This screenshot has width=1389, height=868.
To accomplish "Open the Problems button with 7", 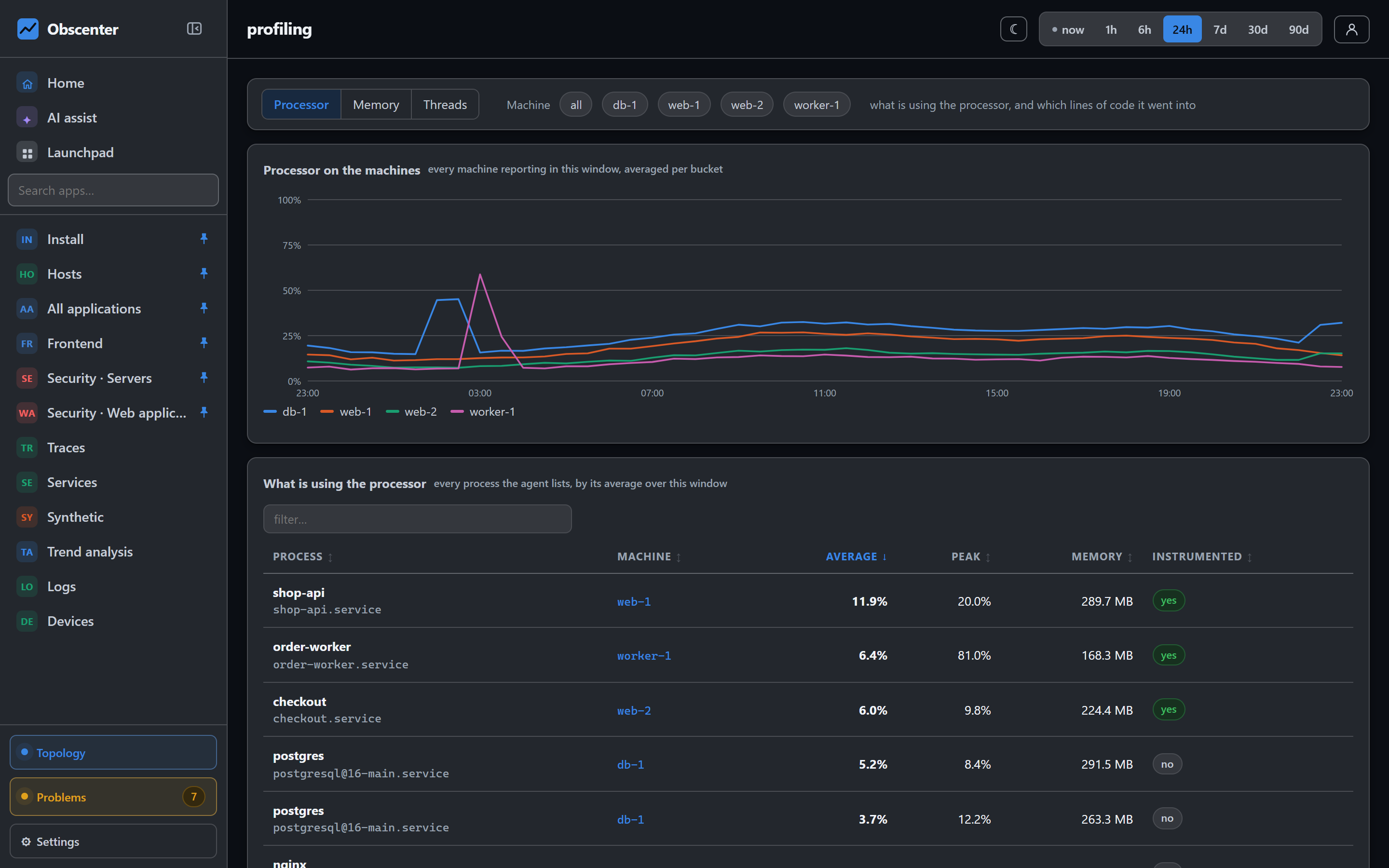I will point(113,796).
